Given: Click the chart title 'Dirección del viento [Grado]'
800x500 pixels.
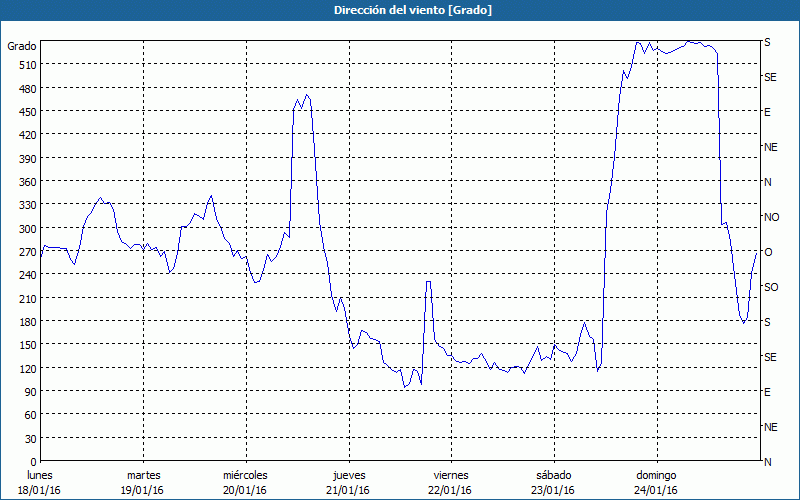Looking at the screenshot, I should click(399, 10).
